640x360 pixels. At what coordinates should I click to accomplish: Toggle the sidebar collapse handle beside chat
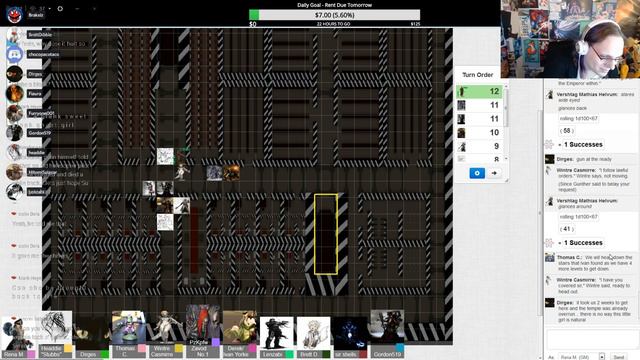540,213
